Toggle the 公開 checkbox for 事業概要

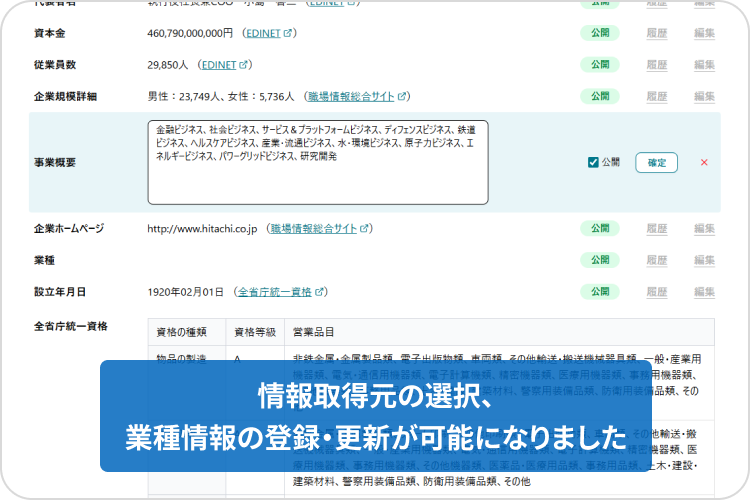593,162
